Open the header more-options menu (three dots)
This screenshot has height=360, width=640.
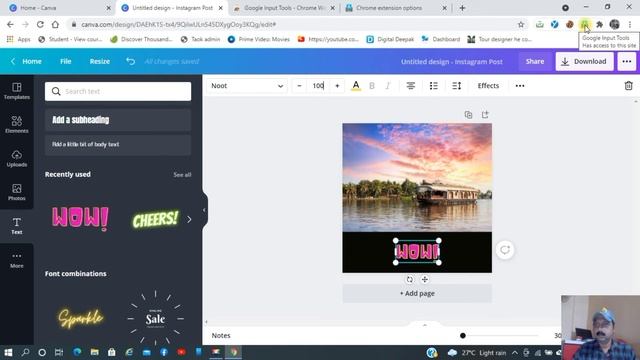(x=627, y=61)
